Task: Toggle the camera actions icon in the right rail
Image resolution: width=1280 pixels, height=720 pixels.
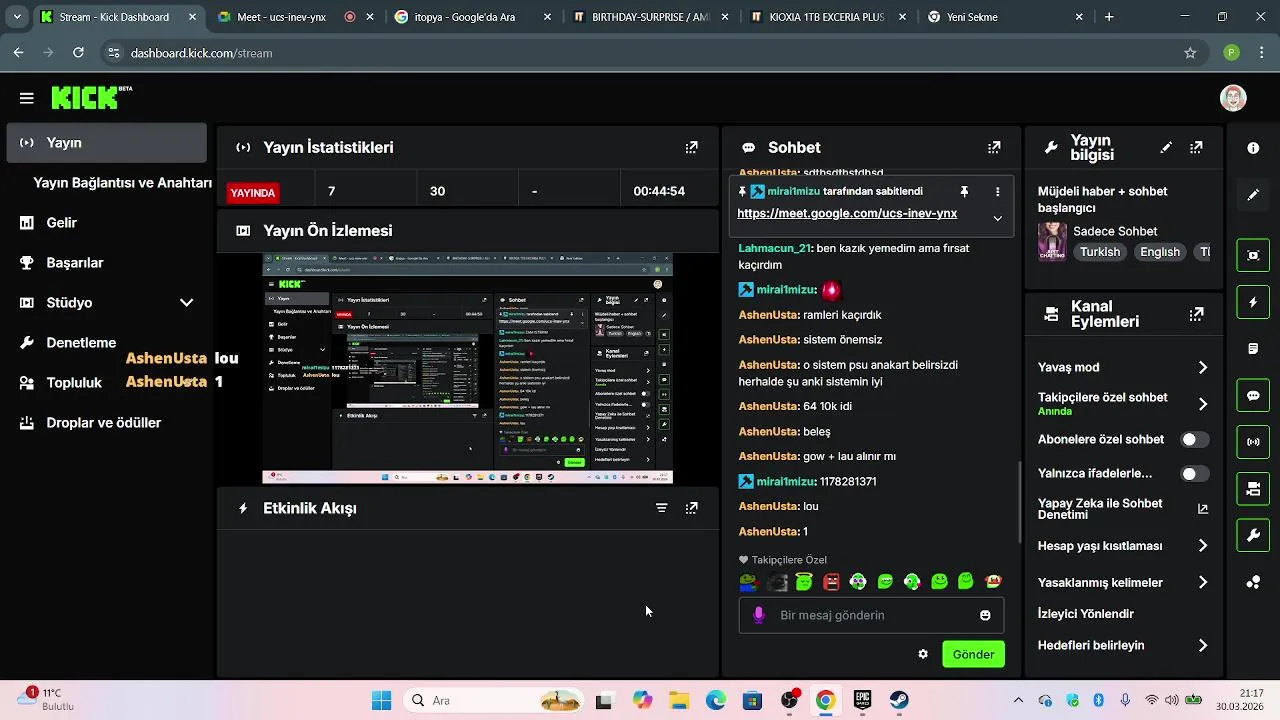Action: tap(1253, 489)
